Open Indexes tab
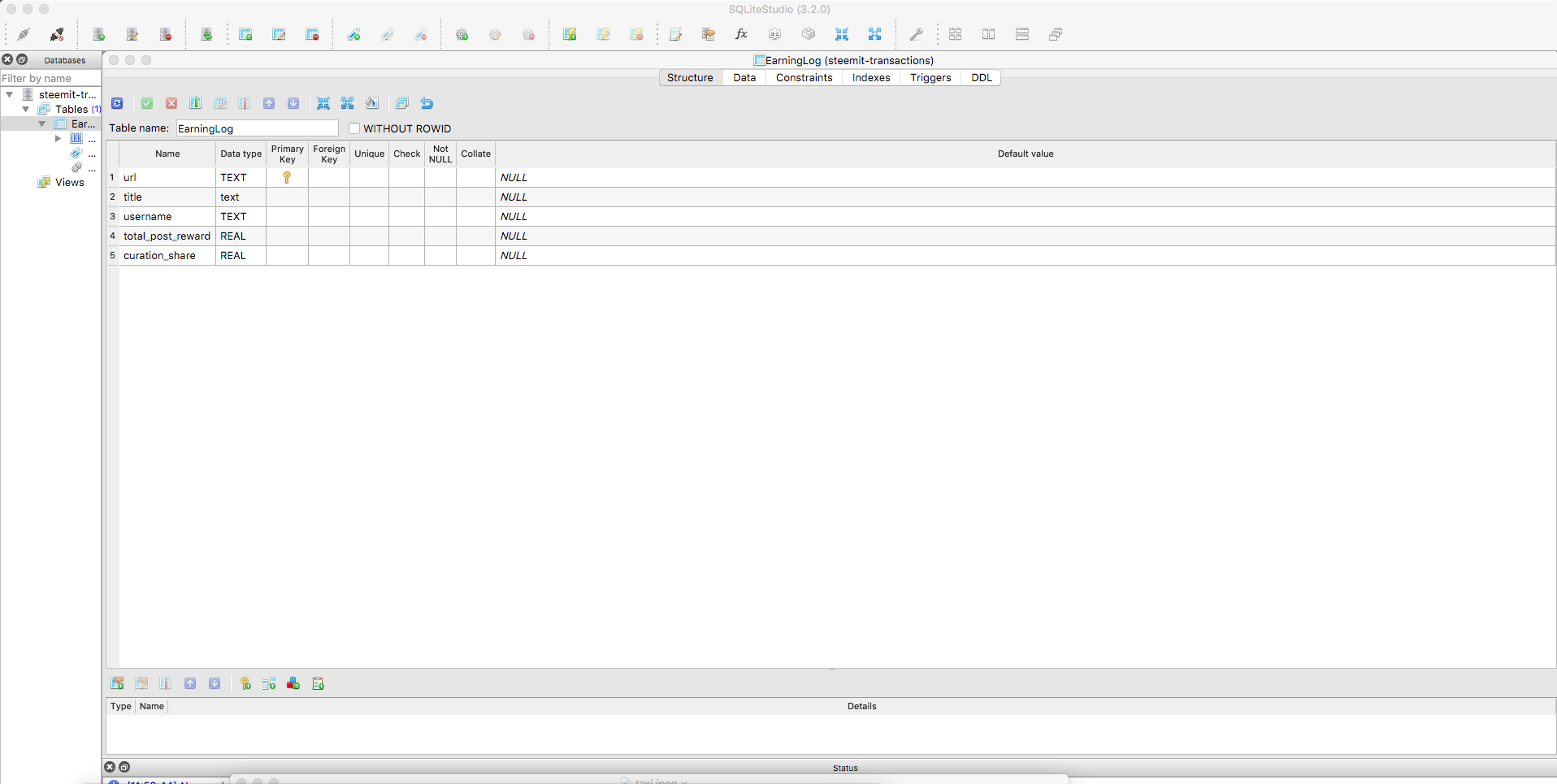 (871, 77)
